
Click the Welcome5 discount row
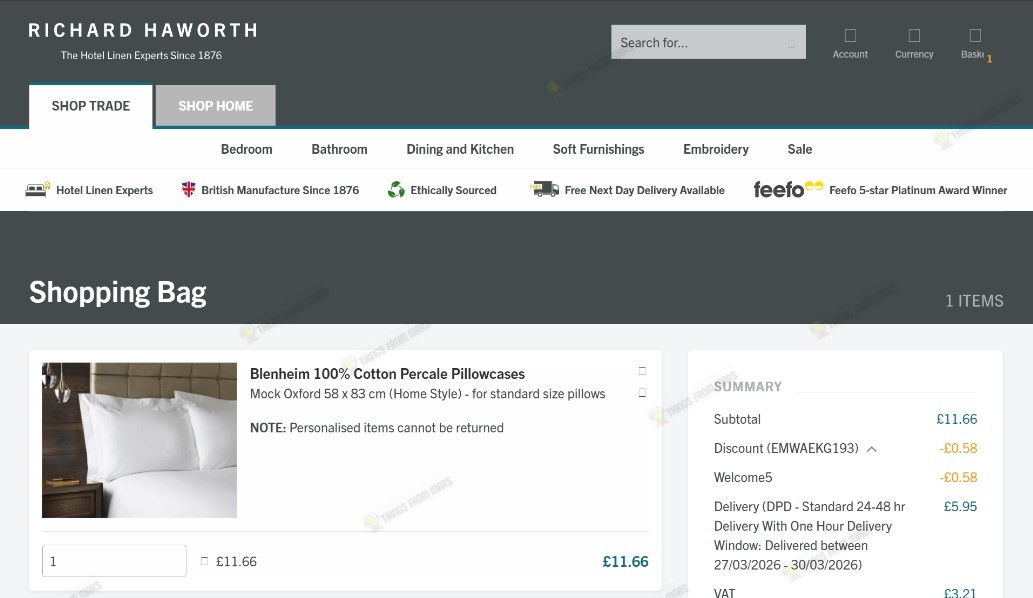click(x=845, y=477)
